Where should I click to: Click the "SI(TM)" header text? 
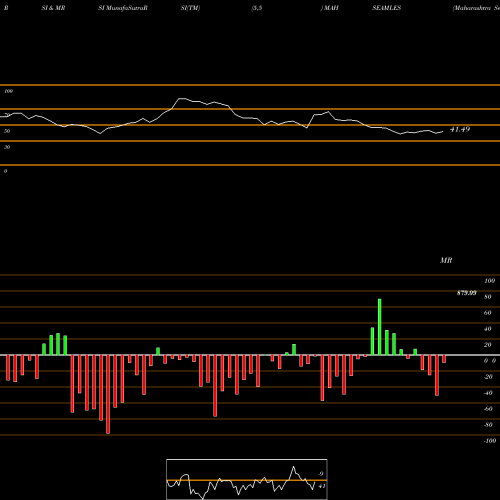click(x=190, y=8)
